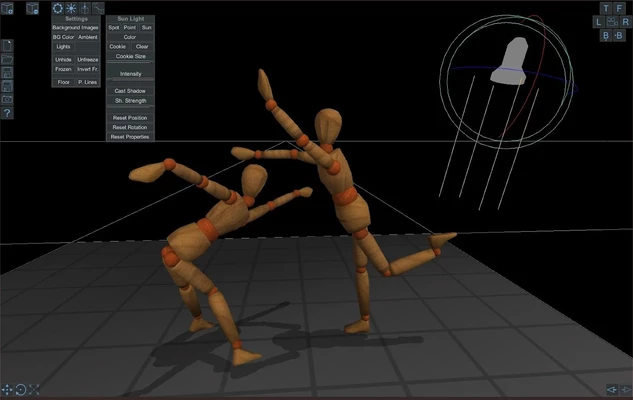Screen dimensions: 633x400
Task: Click Reset Rotation button
Action: click(x=130, y=127)
